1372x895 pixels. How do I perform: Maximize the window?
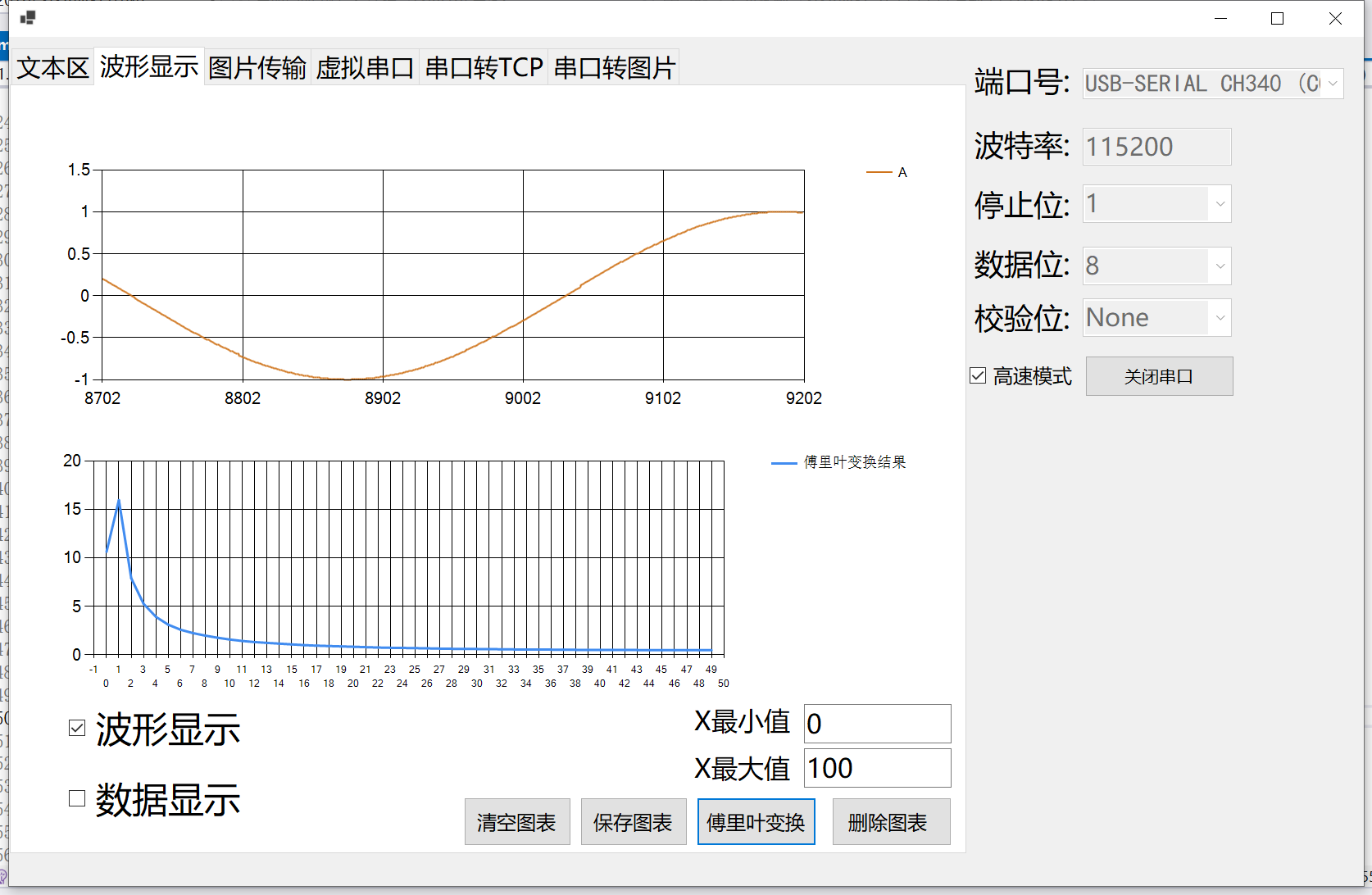[1277, 18]
